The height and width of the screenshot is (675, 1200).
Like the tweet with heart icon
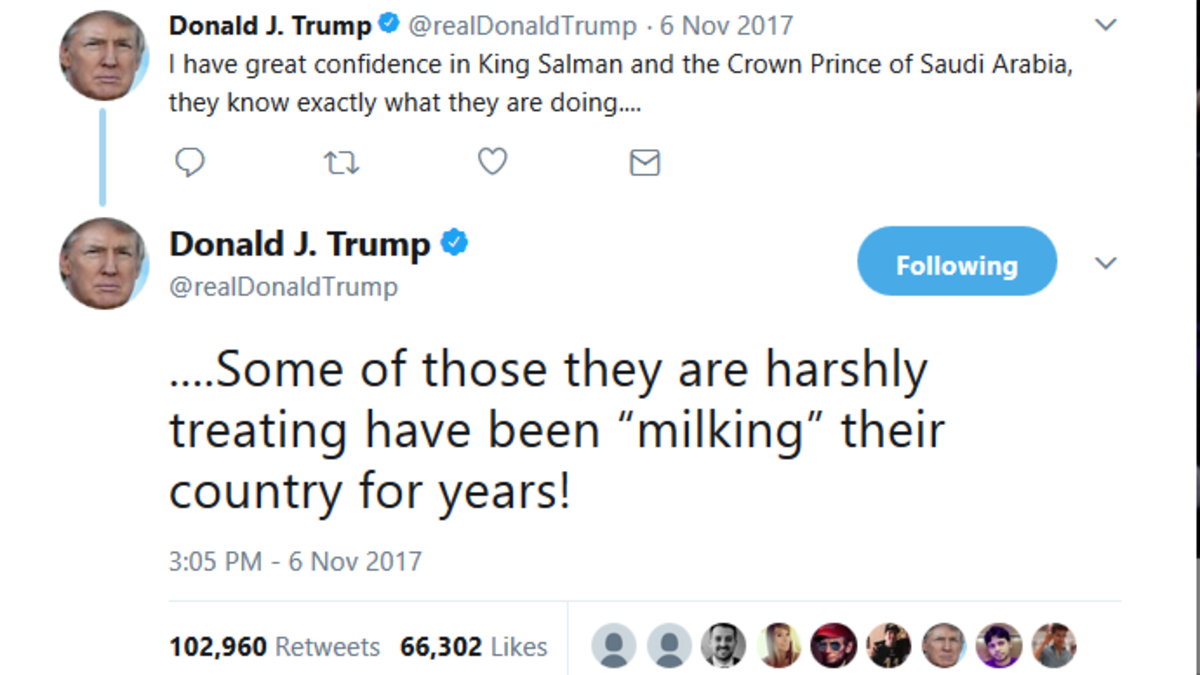pos(492,161)
